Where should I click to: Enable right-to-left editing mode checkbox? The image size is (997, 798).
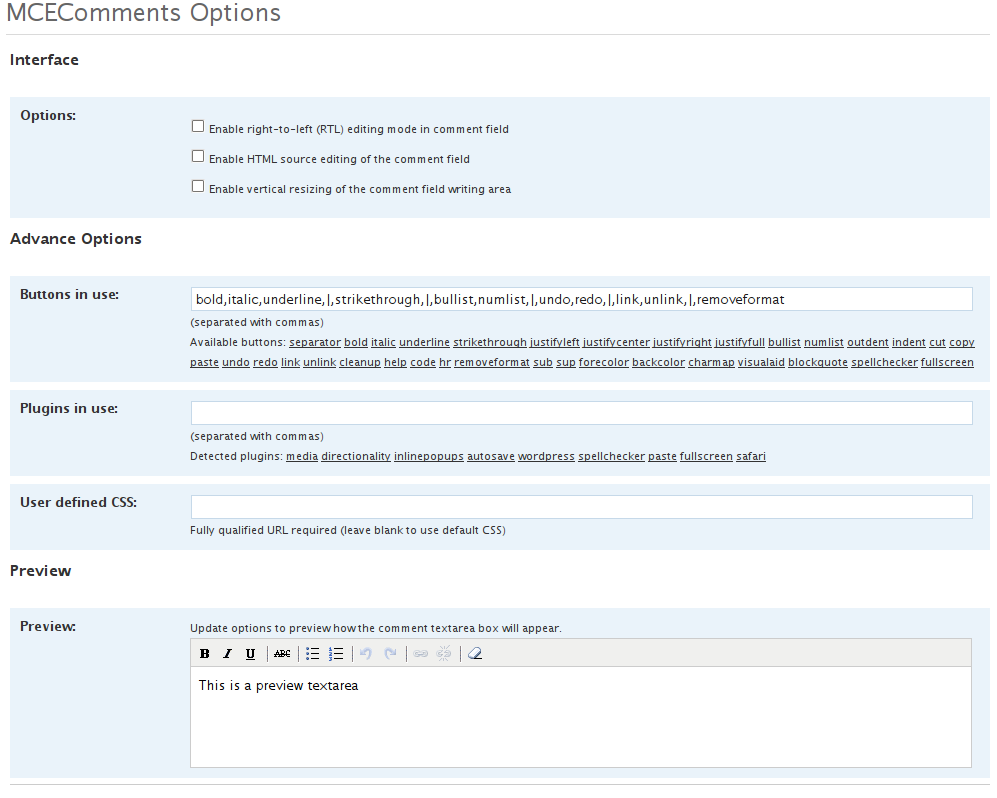pos(198,127)
